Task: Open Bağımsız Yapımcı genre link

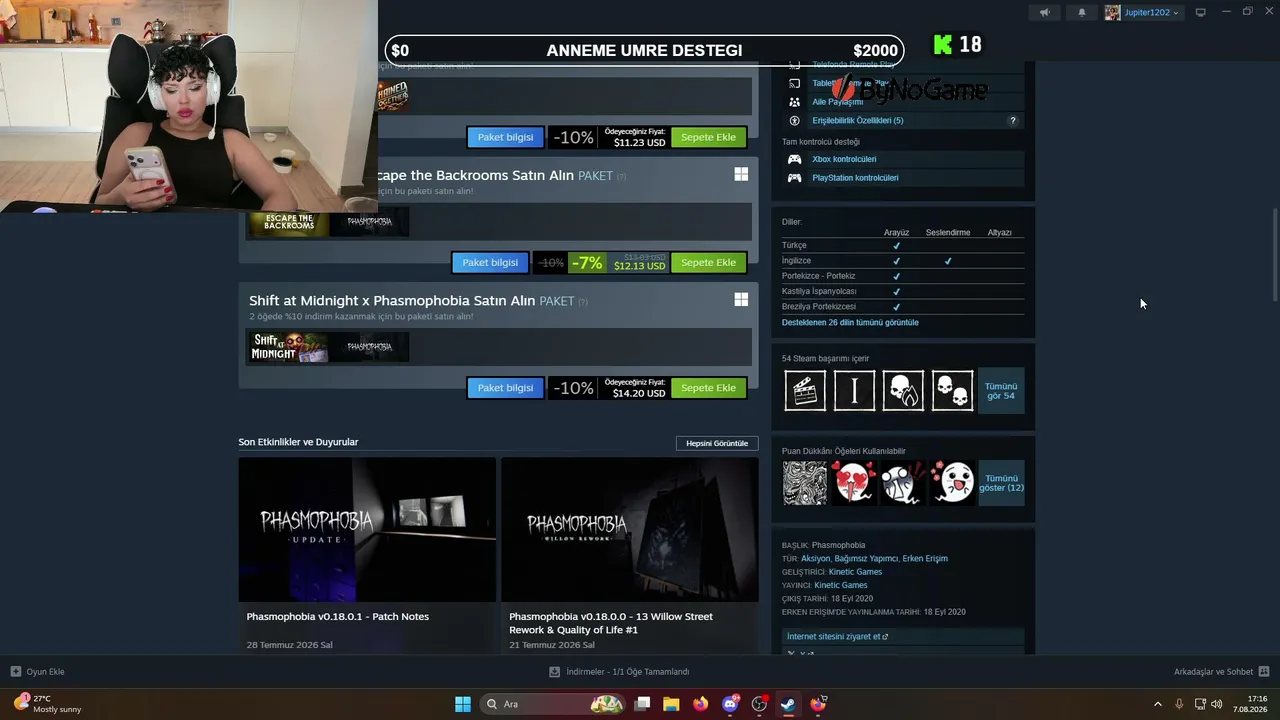Action: click(866, 559)
